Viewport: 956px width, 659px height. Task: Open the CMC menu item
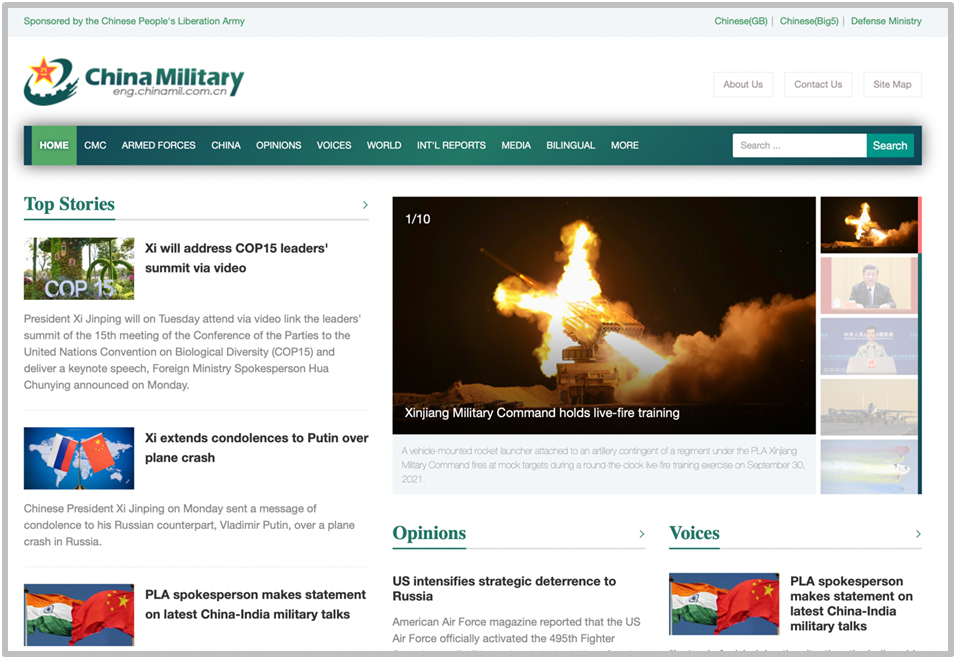95,146
